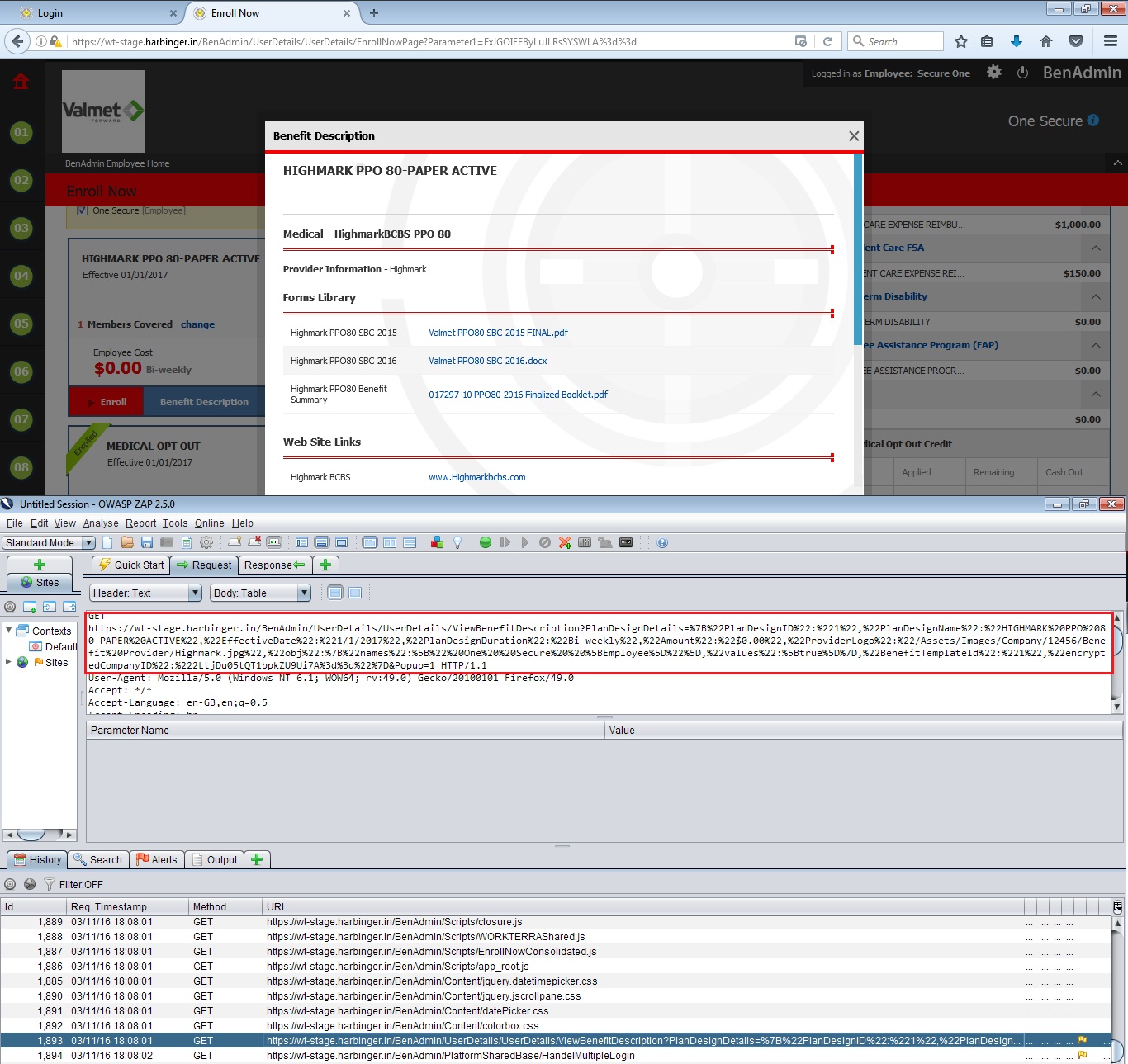
Task: Click Firefox hamburger menu icon
Action: [1111, 41]
